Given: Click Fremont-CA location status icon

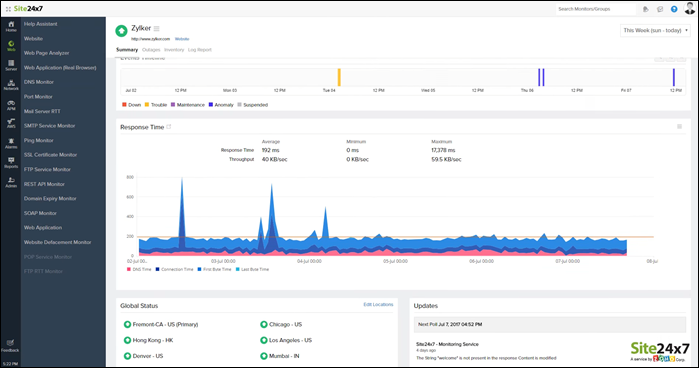Looking at the screenshot, I should click(127, 324).
